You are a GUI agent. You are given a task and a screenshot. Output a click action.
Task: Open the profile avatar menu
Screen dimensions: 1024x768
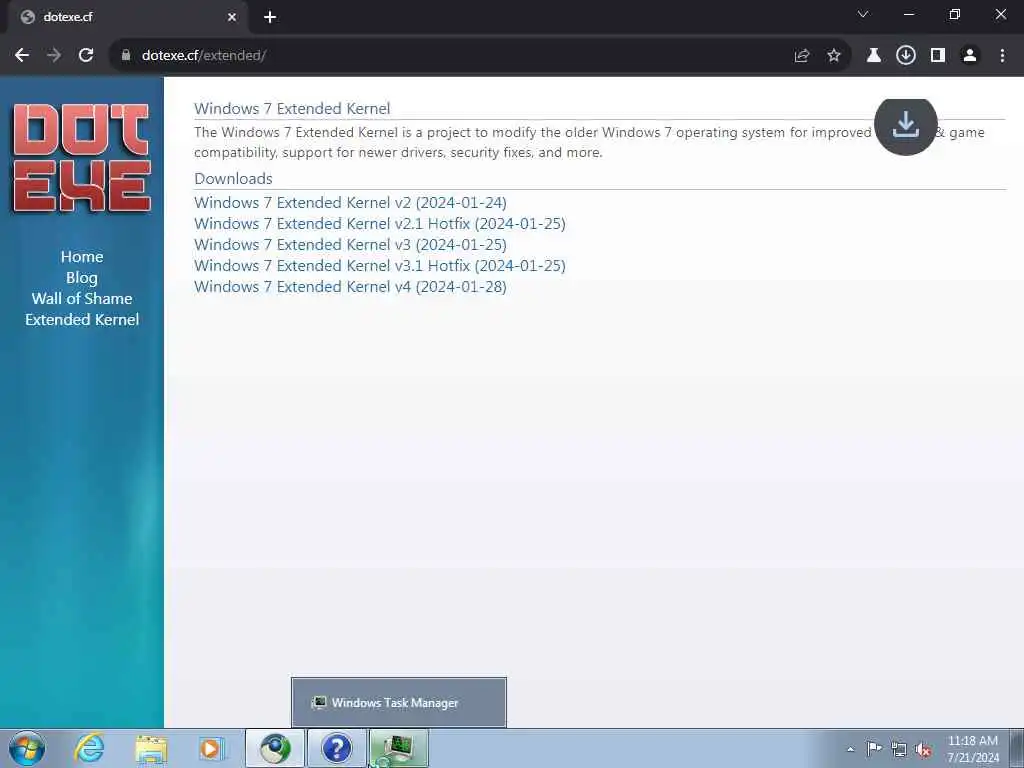[x=970, y=56]
